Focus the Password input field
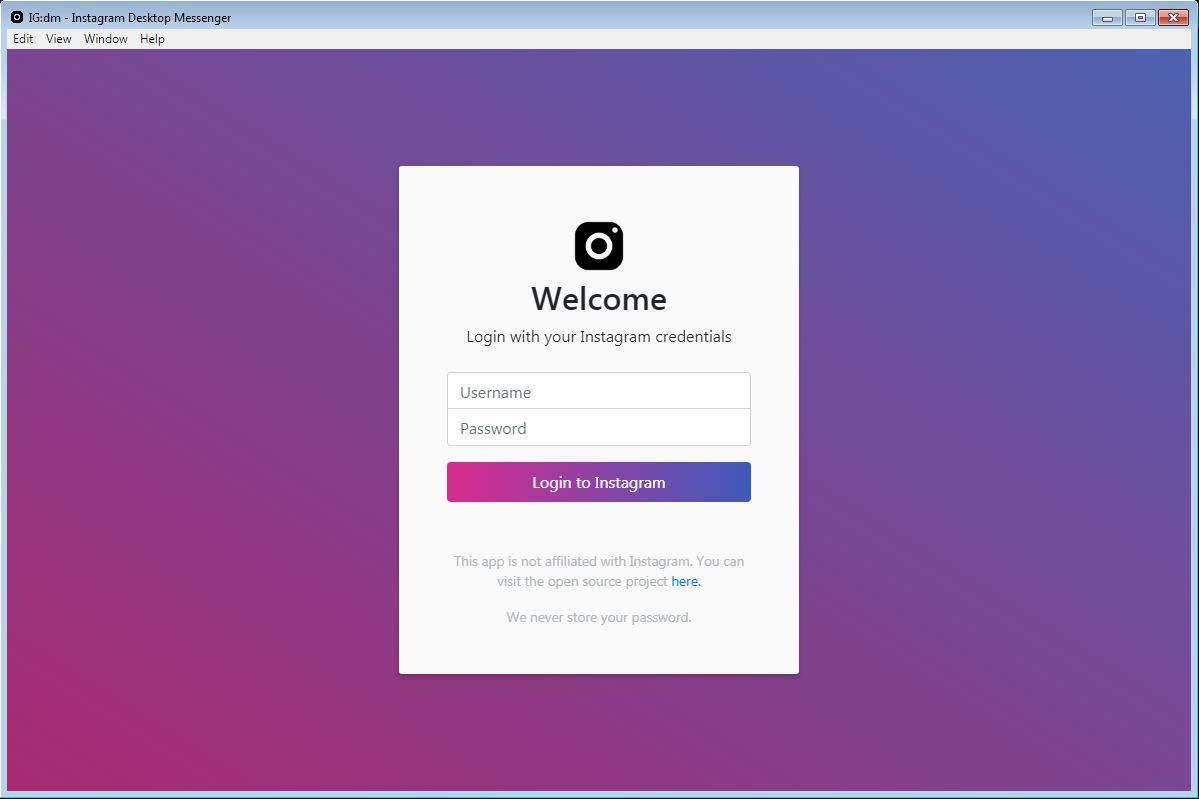1199x799 pixels. (599, 427)
